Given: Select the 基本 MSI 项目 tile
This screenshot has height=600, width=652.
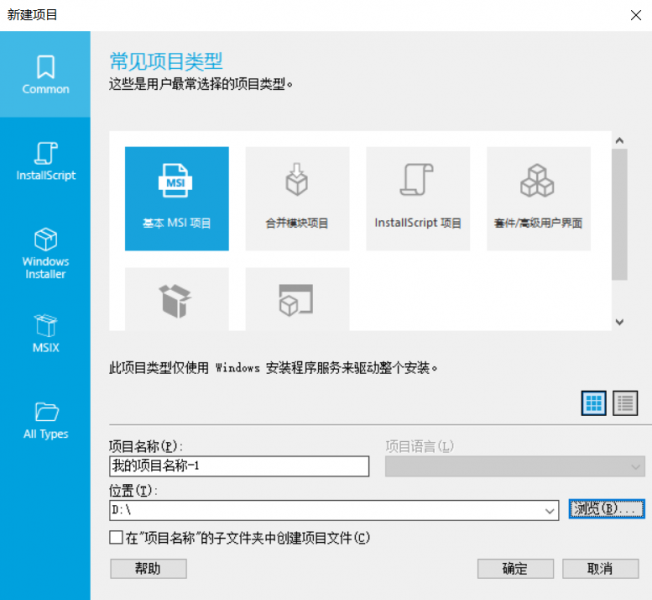Looking at the screenshot, I should coord(177,199).
